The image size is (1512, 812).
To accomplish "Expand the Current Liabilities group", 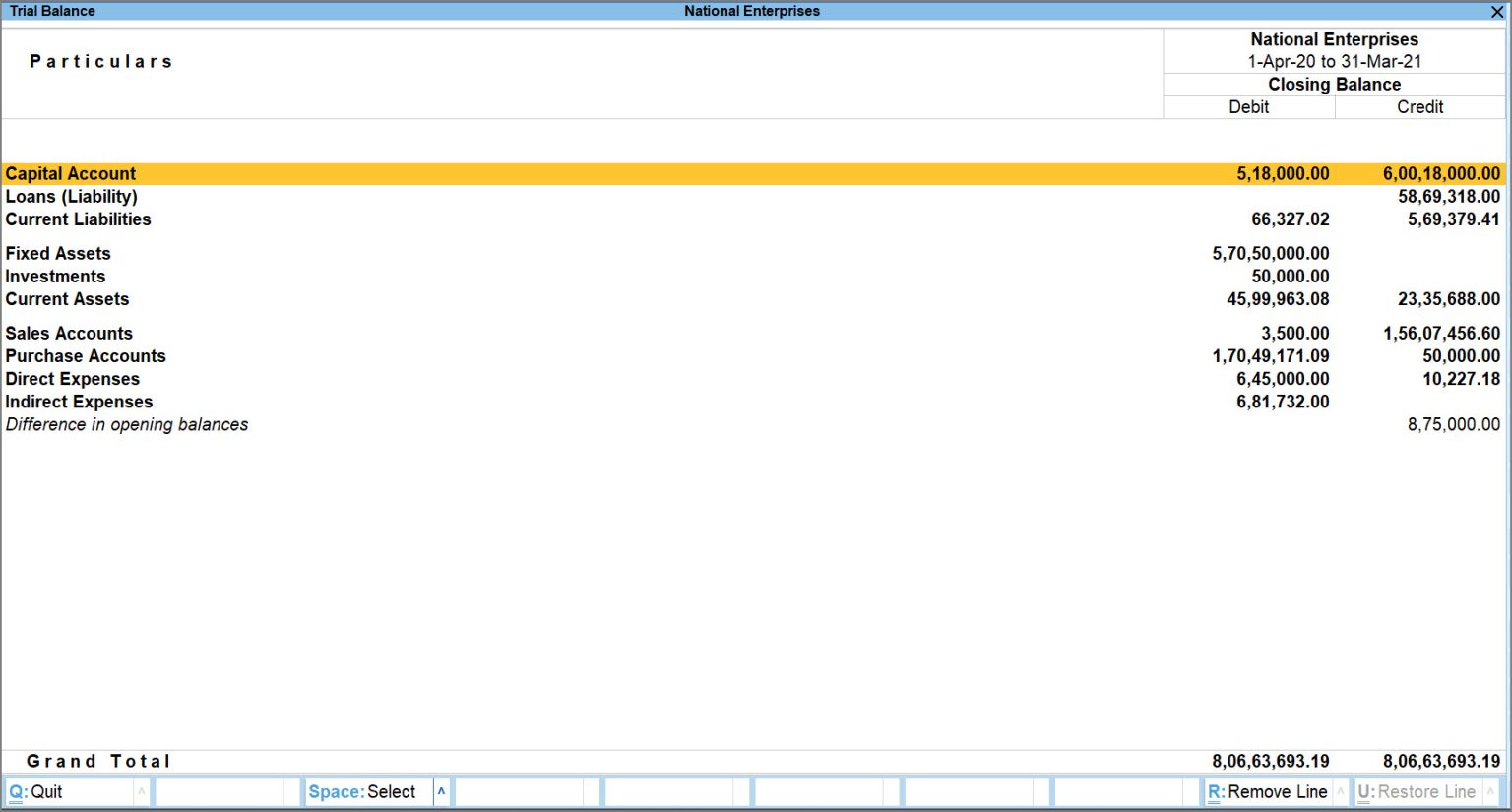I will click(79, 219).
